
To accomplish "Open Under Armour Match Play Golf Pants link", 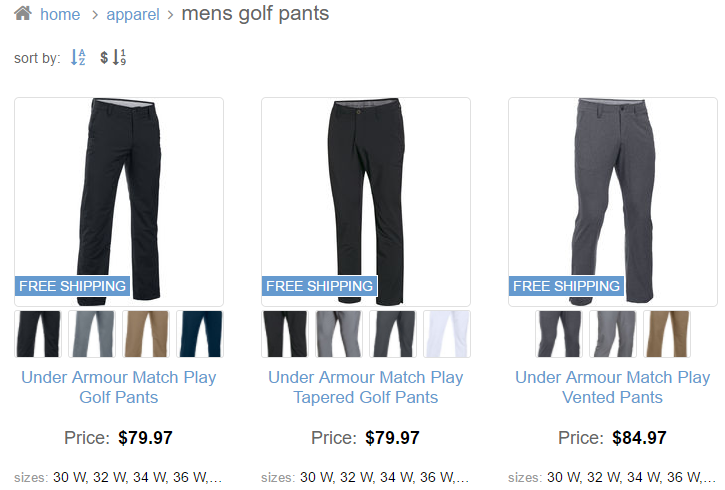I will click(x=119, y=387).
